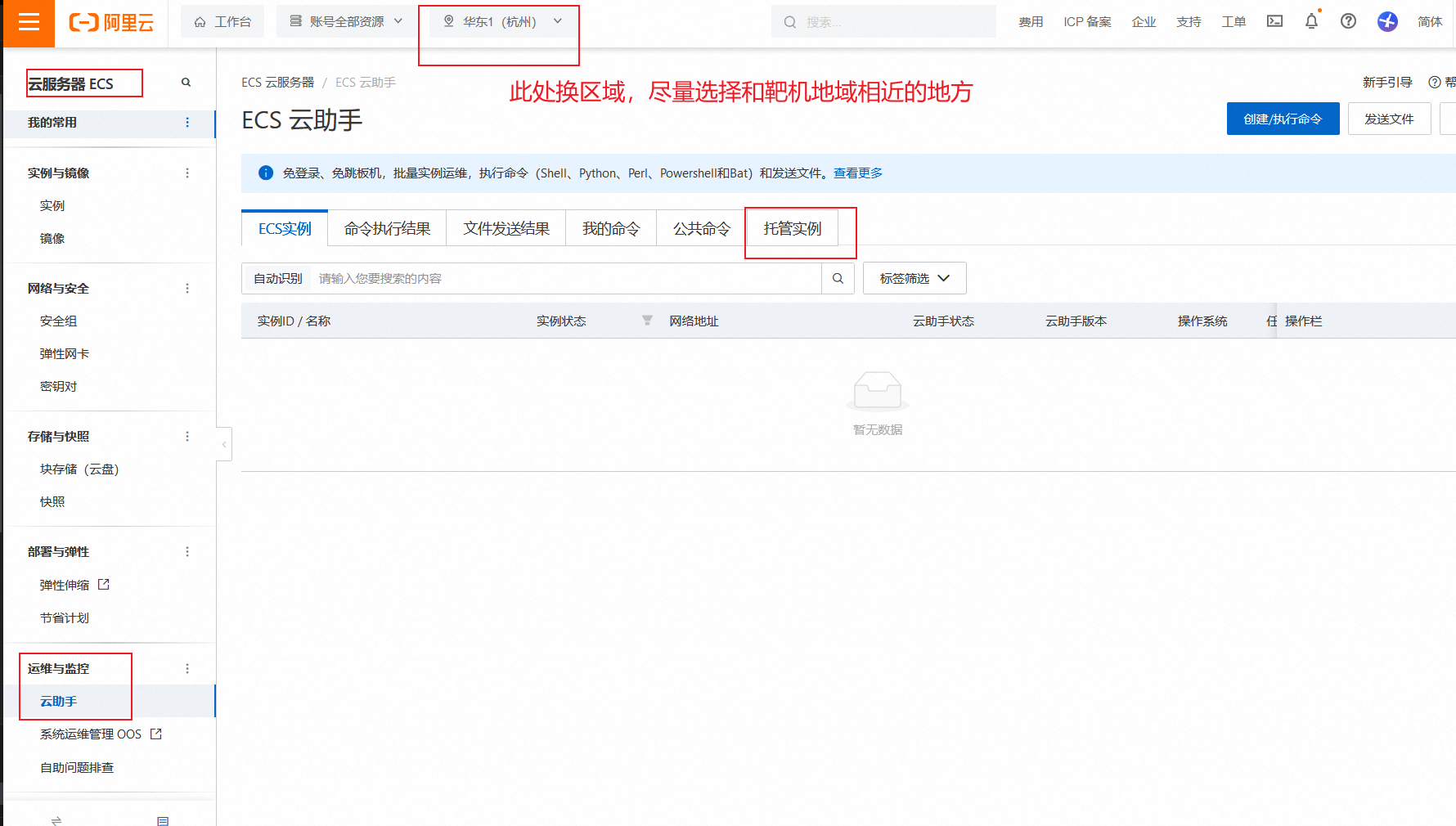Click 创建/执行命令 button
This screenshot has width=1456, height=826.
pos(1283,119)
